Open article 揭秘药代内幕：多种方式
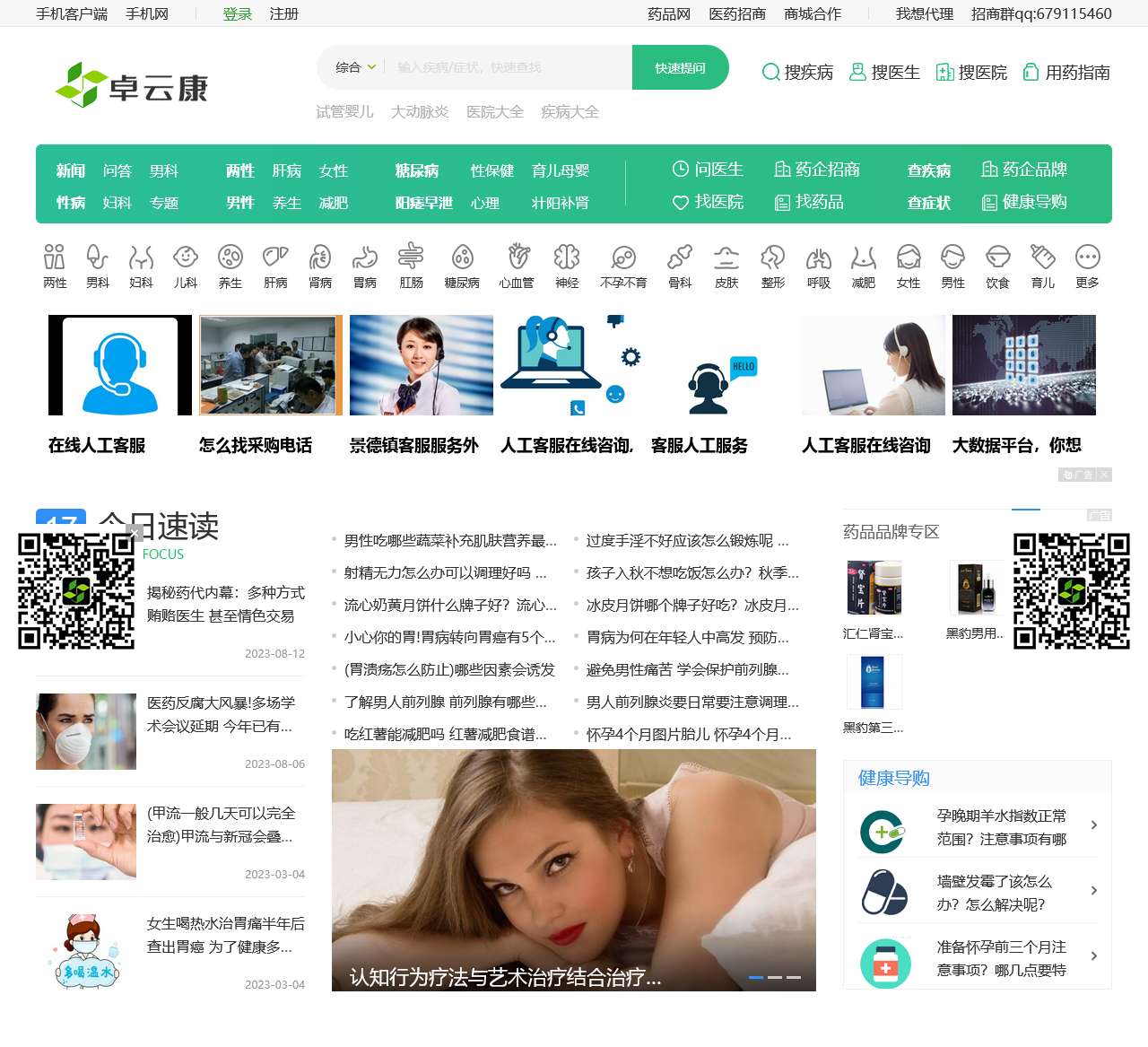Image resolution: width=1148 pixels, height=1047 pixels. (226, 604)
